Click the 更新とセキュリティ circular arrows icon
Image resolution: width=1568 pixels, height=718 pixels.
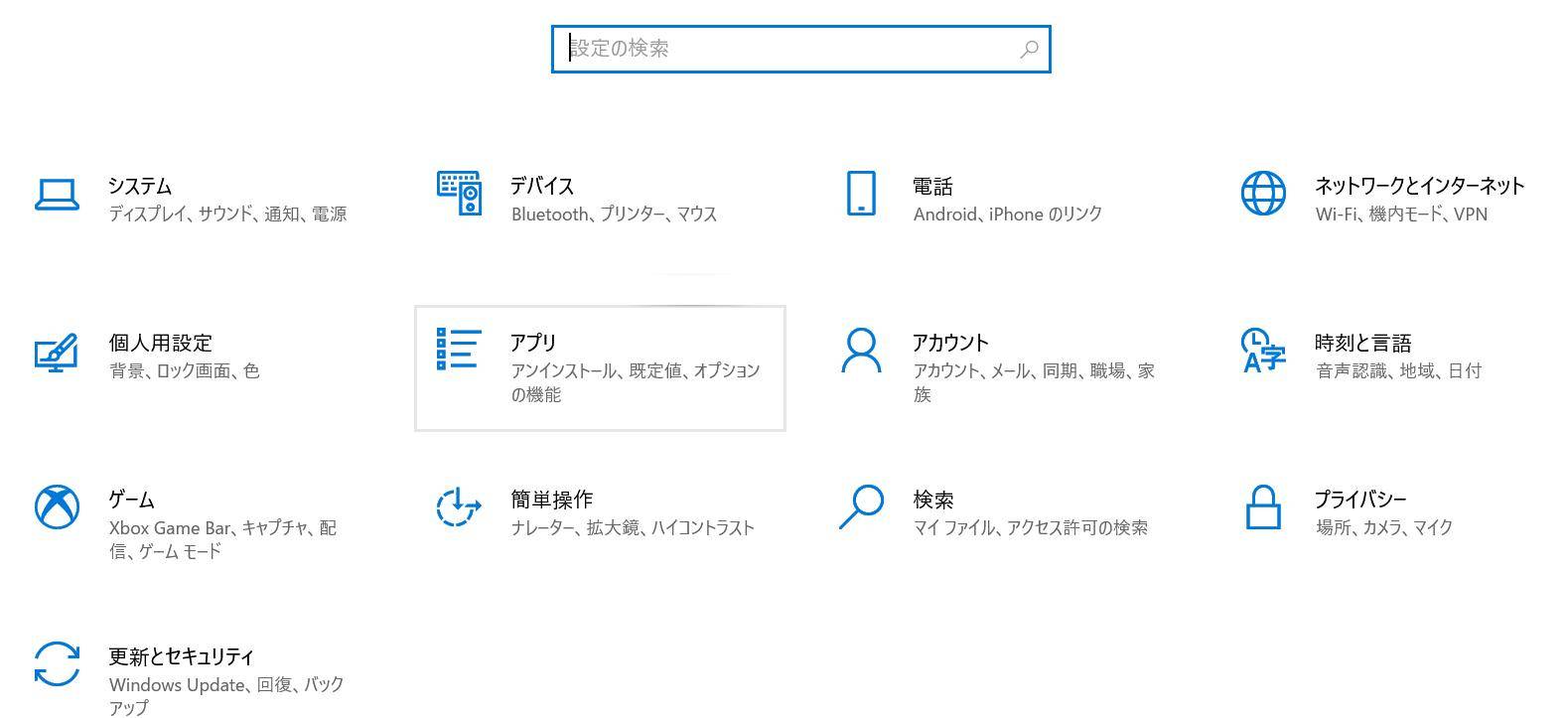(x=57, y=663)
